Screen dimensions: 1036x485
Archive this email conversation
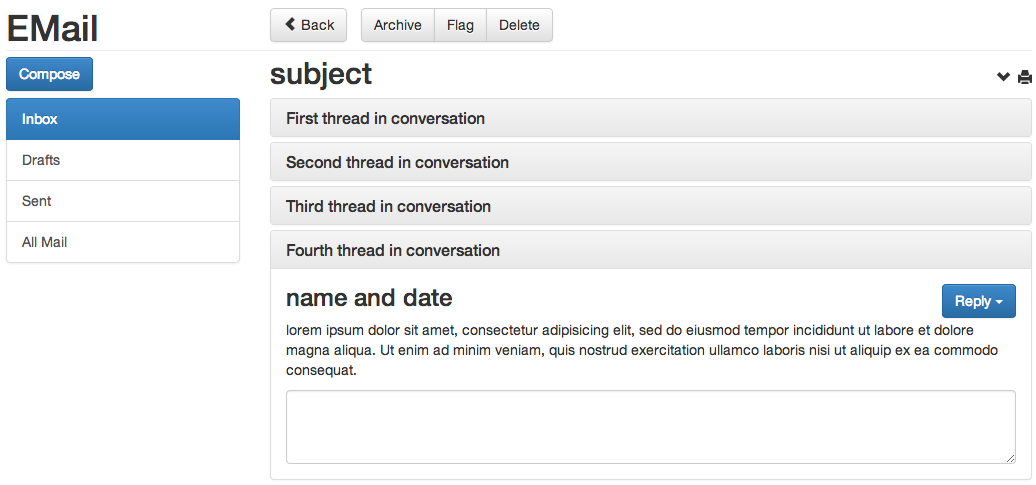tap(397, 25)
